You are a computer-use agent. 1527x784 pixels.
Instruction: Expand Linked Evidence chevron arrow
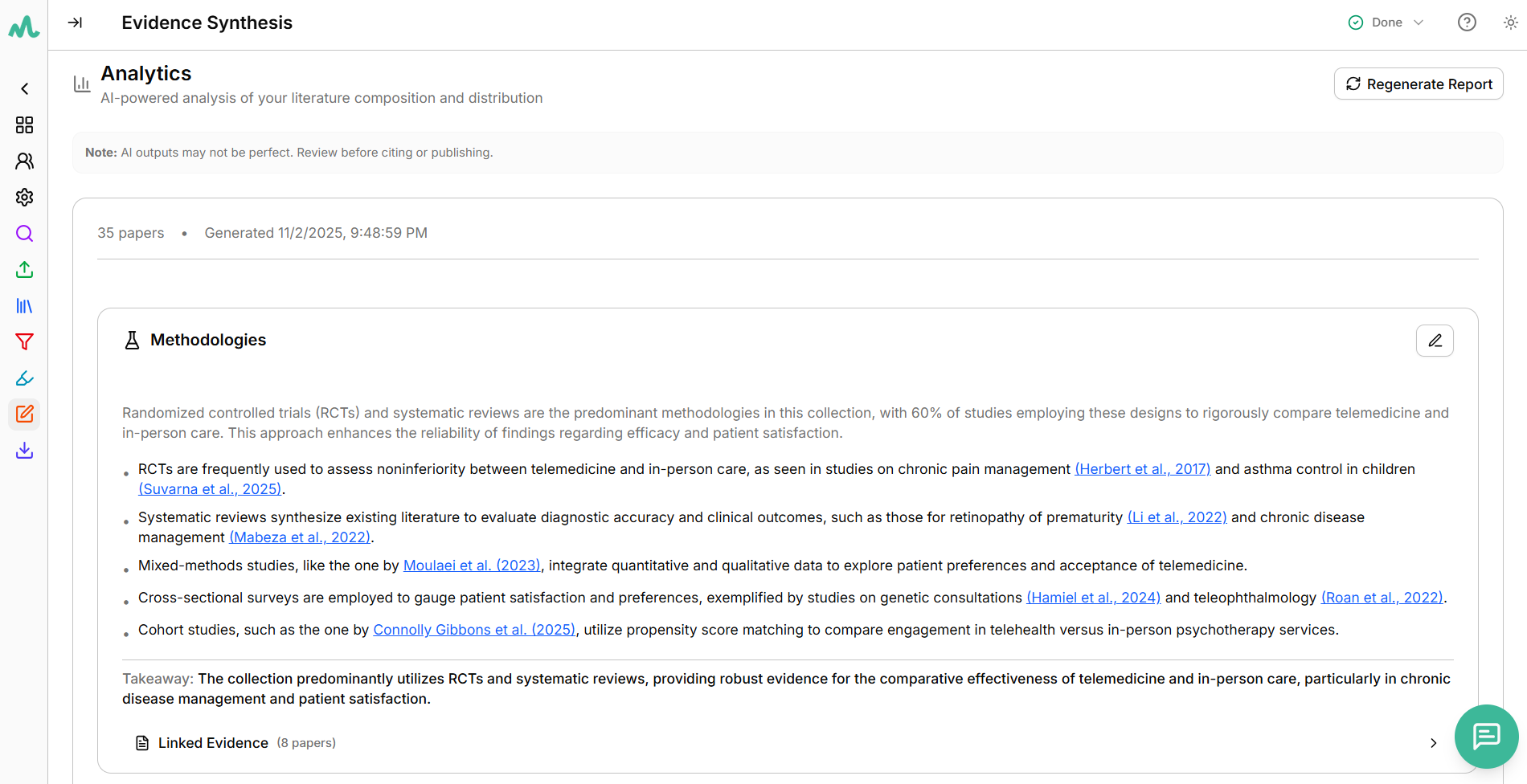click(1433, 743)
